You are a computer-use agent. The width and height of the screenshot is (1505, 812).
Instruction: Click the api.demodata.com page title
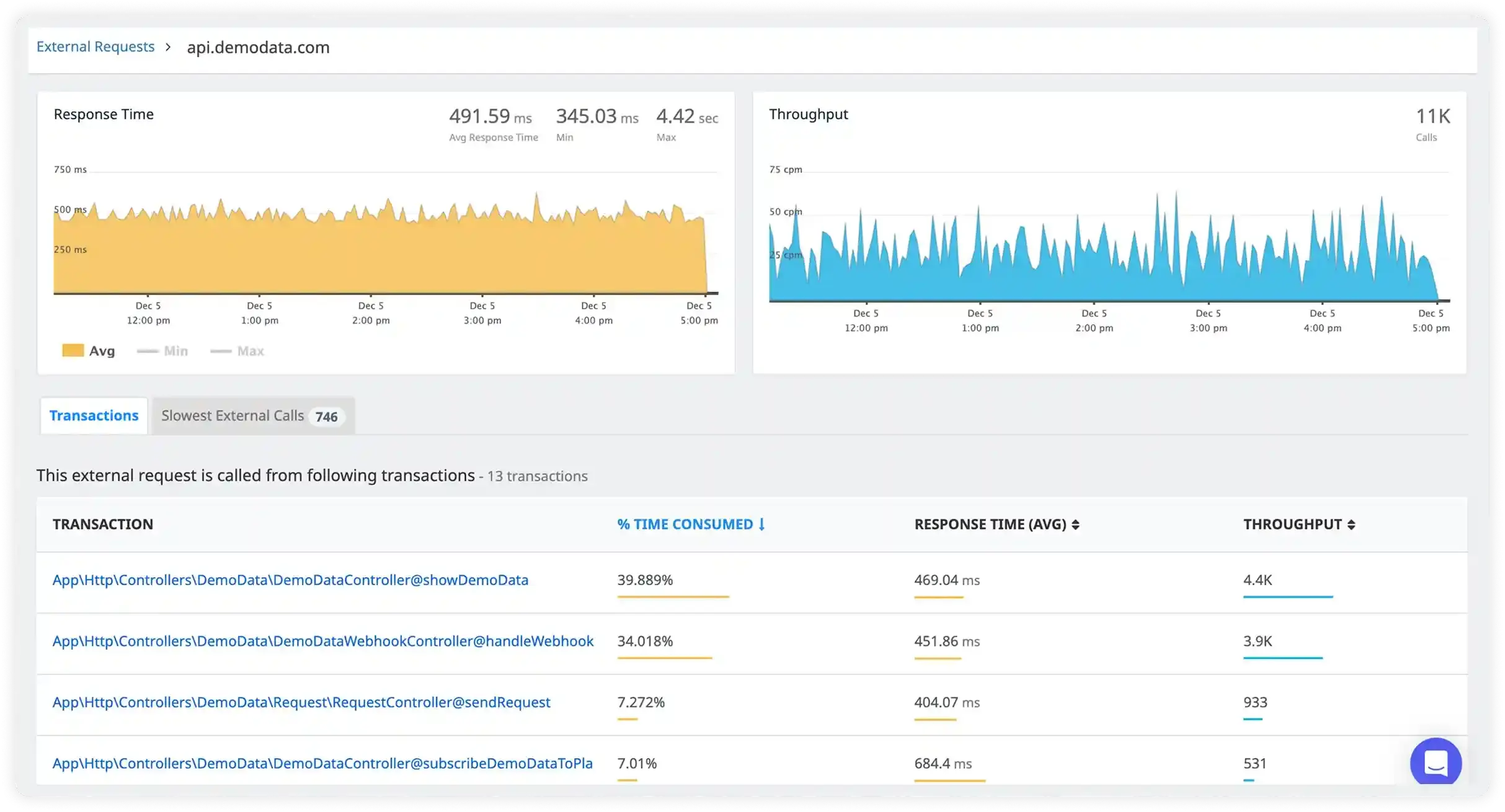259,47
